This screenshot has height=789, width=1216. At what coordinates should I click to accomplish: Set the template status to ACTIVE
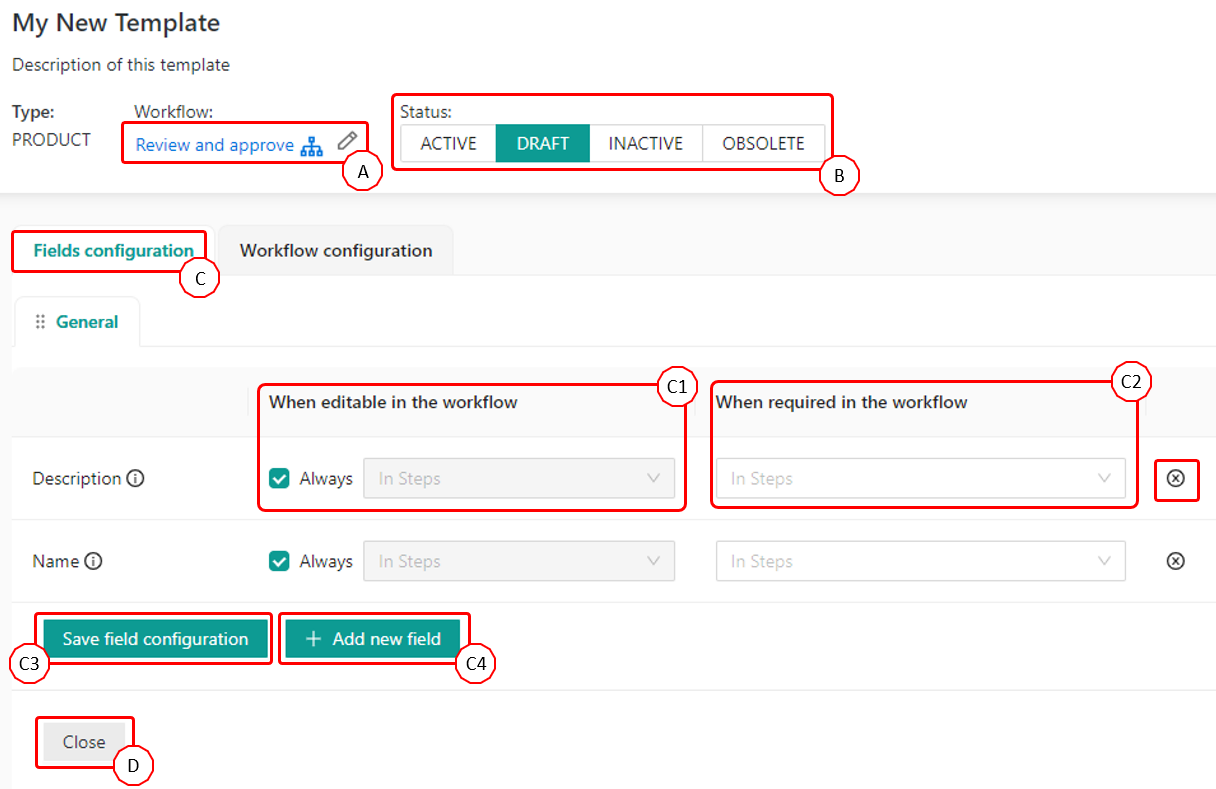(448, 143)
